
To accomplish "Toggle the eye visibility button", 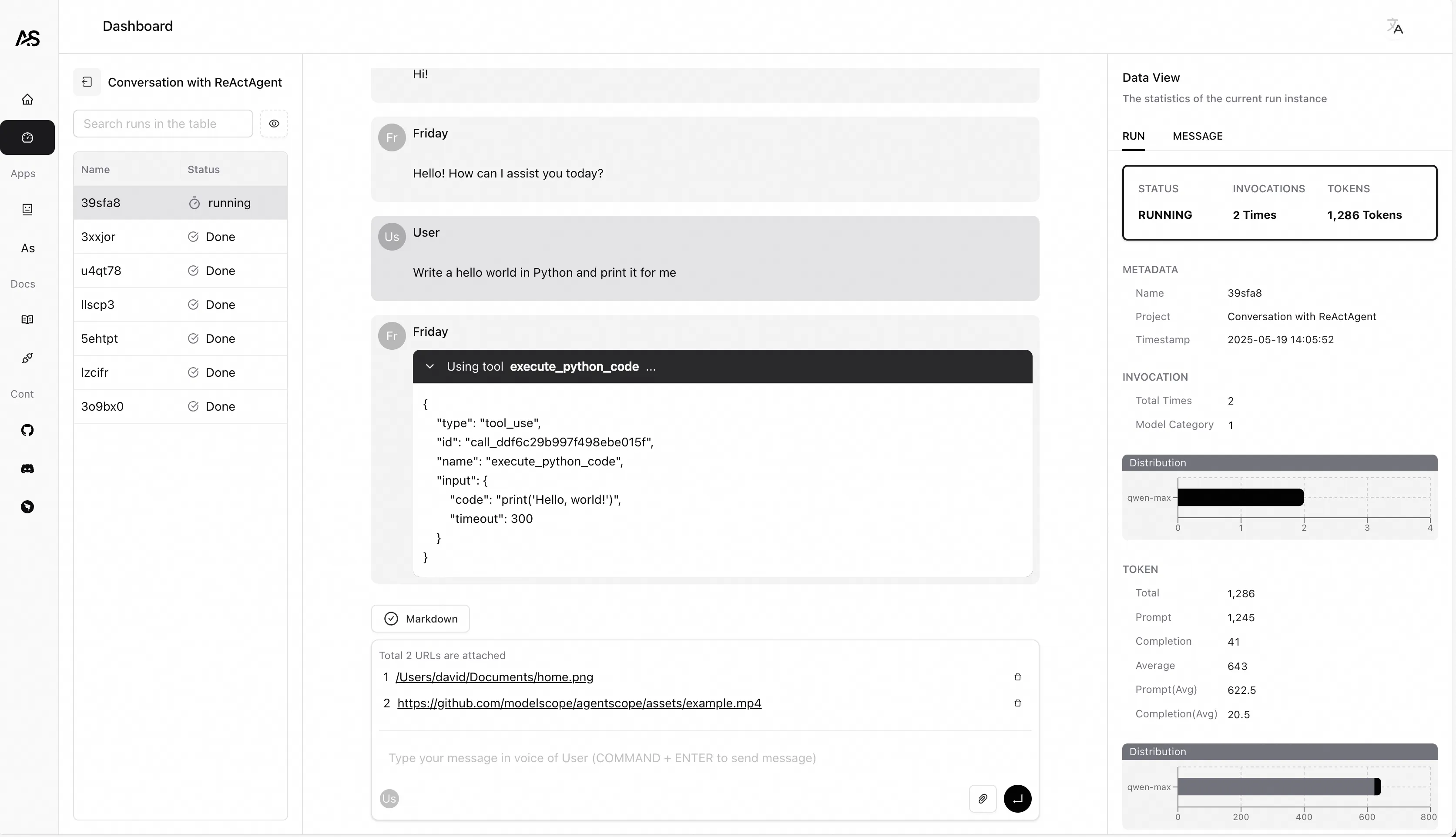I will 274,124.
